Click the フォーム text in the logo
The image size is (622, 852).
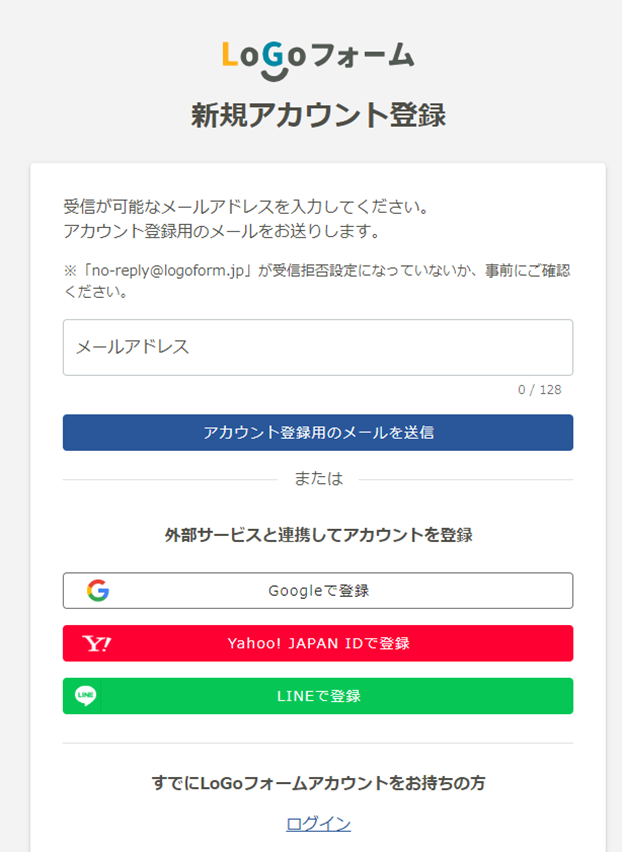click(363, 56)
